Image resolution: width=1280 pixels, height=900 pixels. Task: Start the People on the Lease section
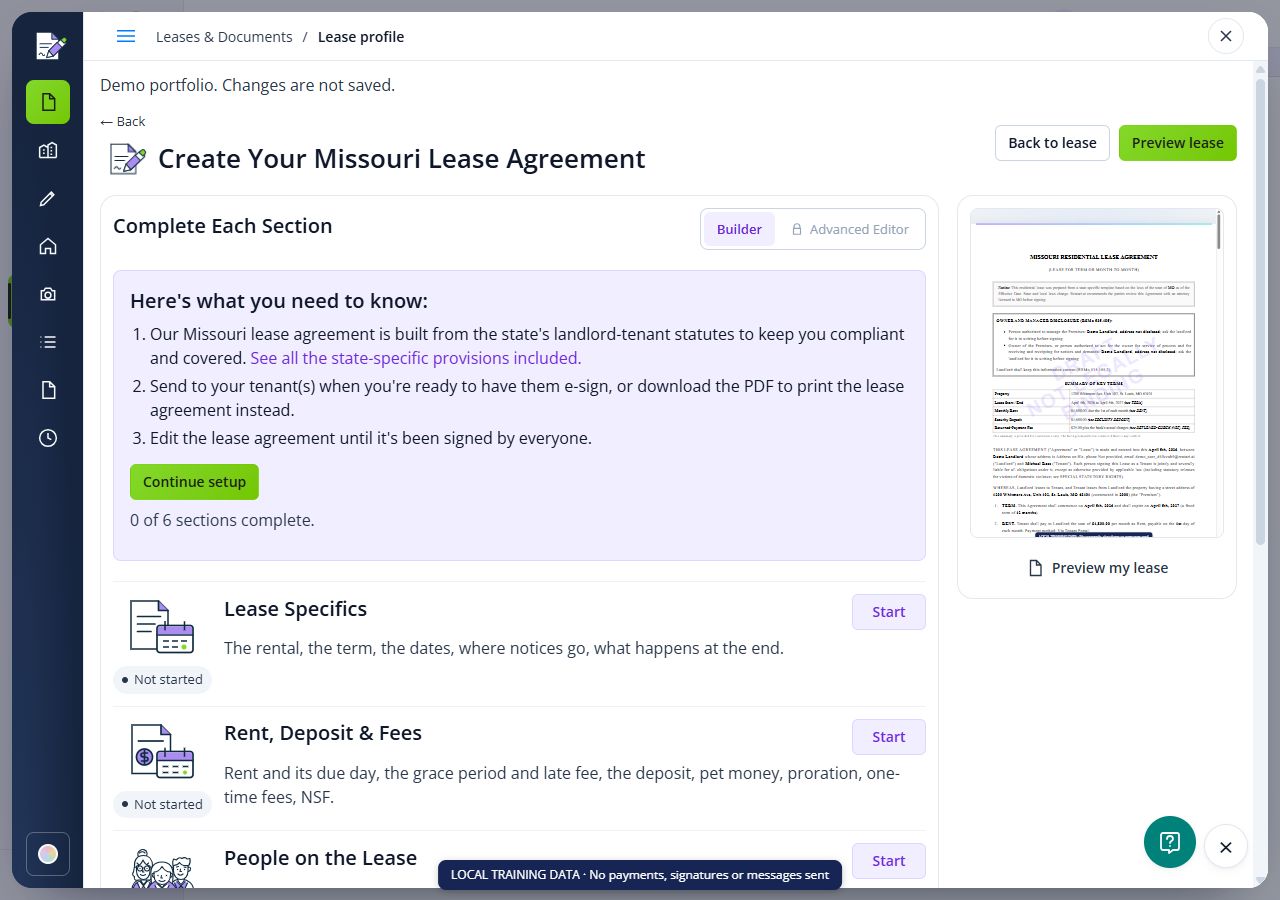tap(888, 861)
